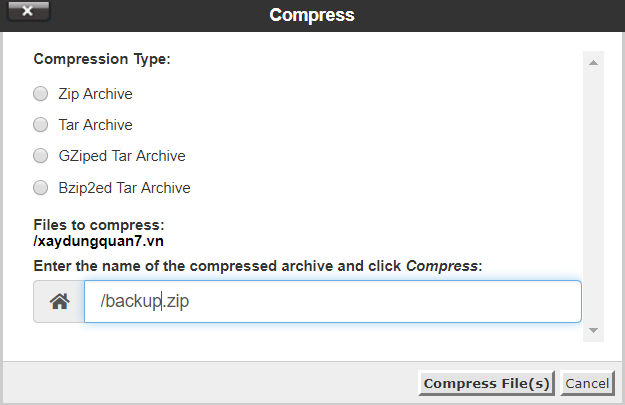625x405 pixels.
Task: Cancel the compress operation
Action: tap(587, 383)
